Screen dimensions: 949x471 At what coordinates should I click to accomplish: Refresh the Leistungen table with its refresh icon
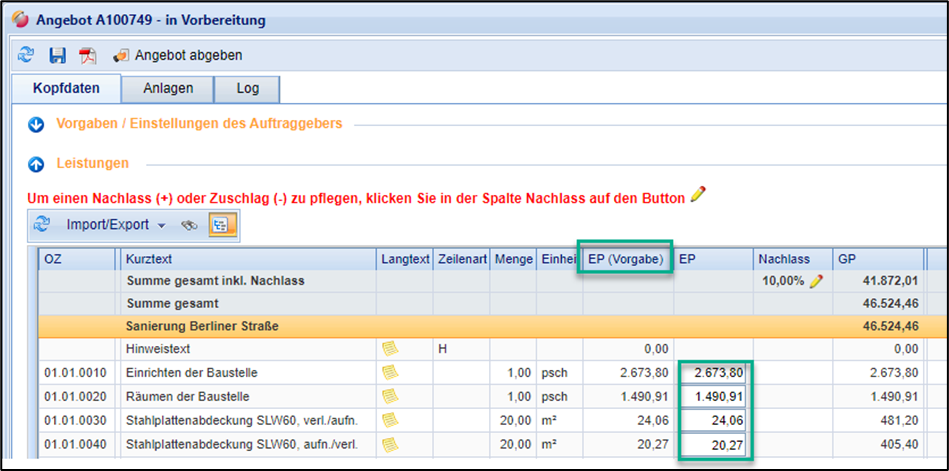tap(42, 225)
